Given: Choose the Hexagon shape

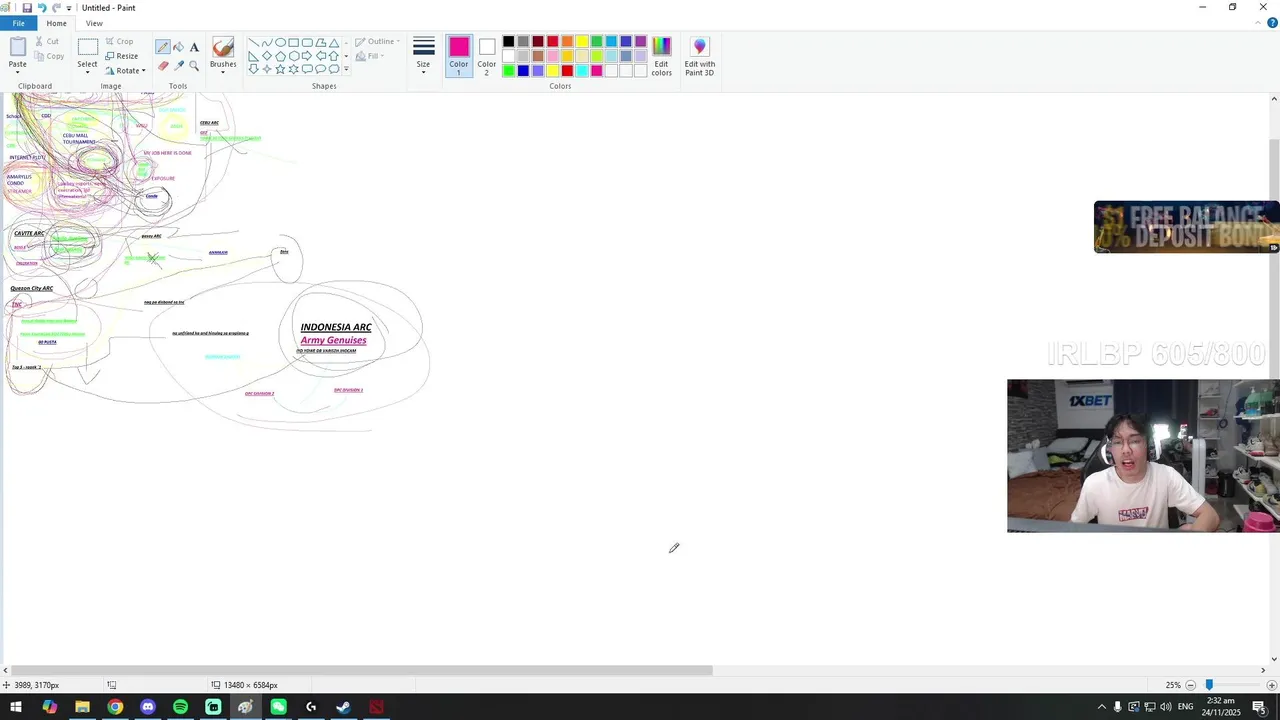Looking at the screenshot, I should click(x=294, y=56).
